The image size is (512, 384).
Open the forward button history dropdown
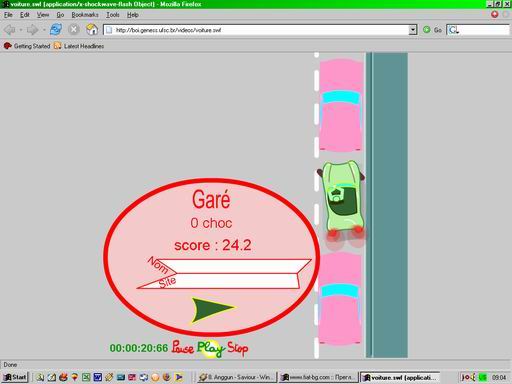click(x=44, y=30)
